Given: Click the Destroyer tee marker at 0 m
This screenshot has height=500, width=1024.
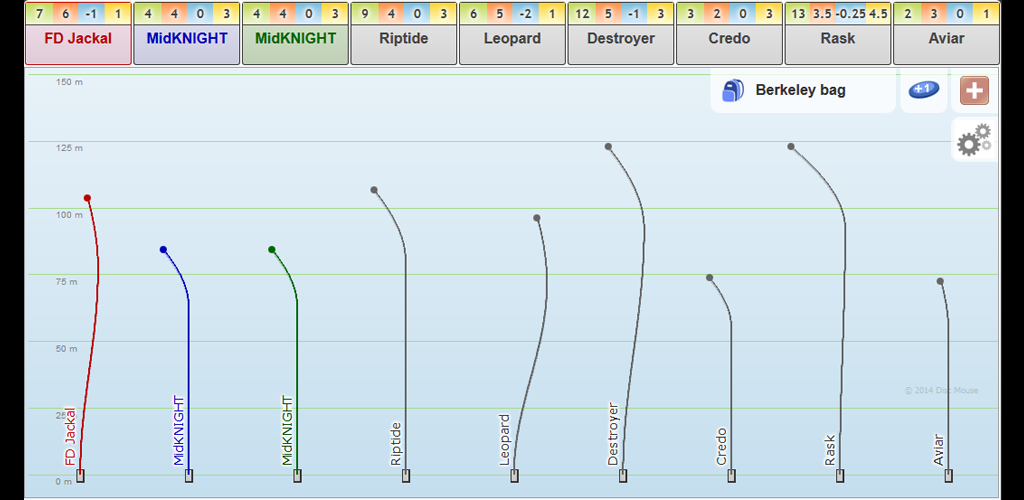Looking at the screenshot, I should tap(622, 476).
